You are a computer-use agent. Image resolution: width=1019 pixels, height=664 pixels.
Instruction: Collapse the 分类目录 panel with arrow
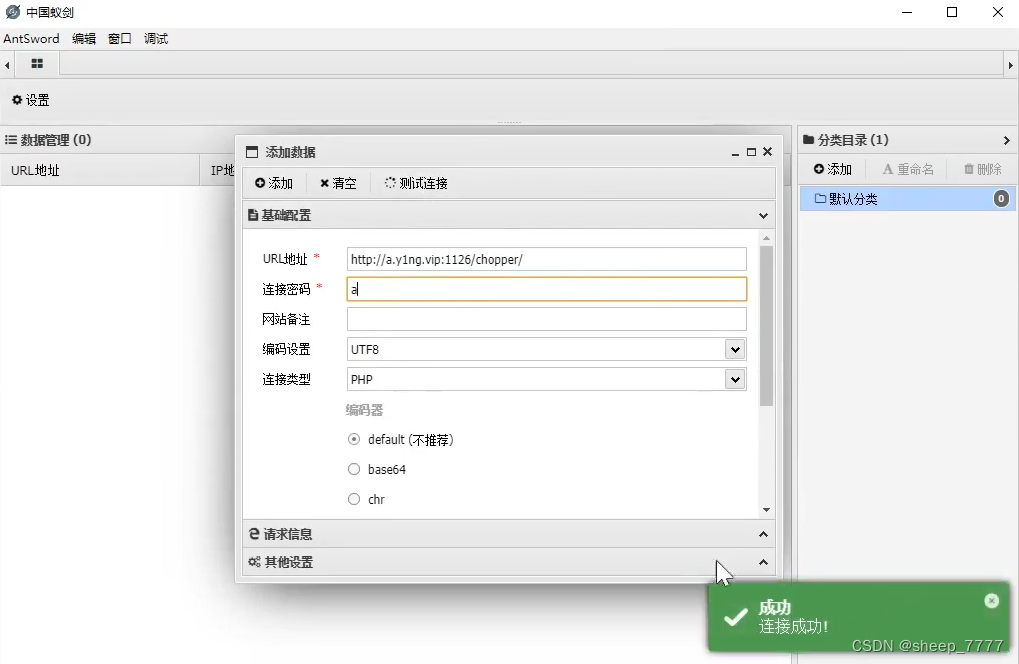coord(1007,140)
